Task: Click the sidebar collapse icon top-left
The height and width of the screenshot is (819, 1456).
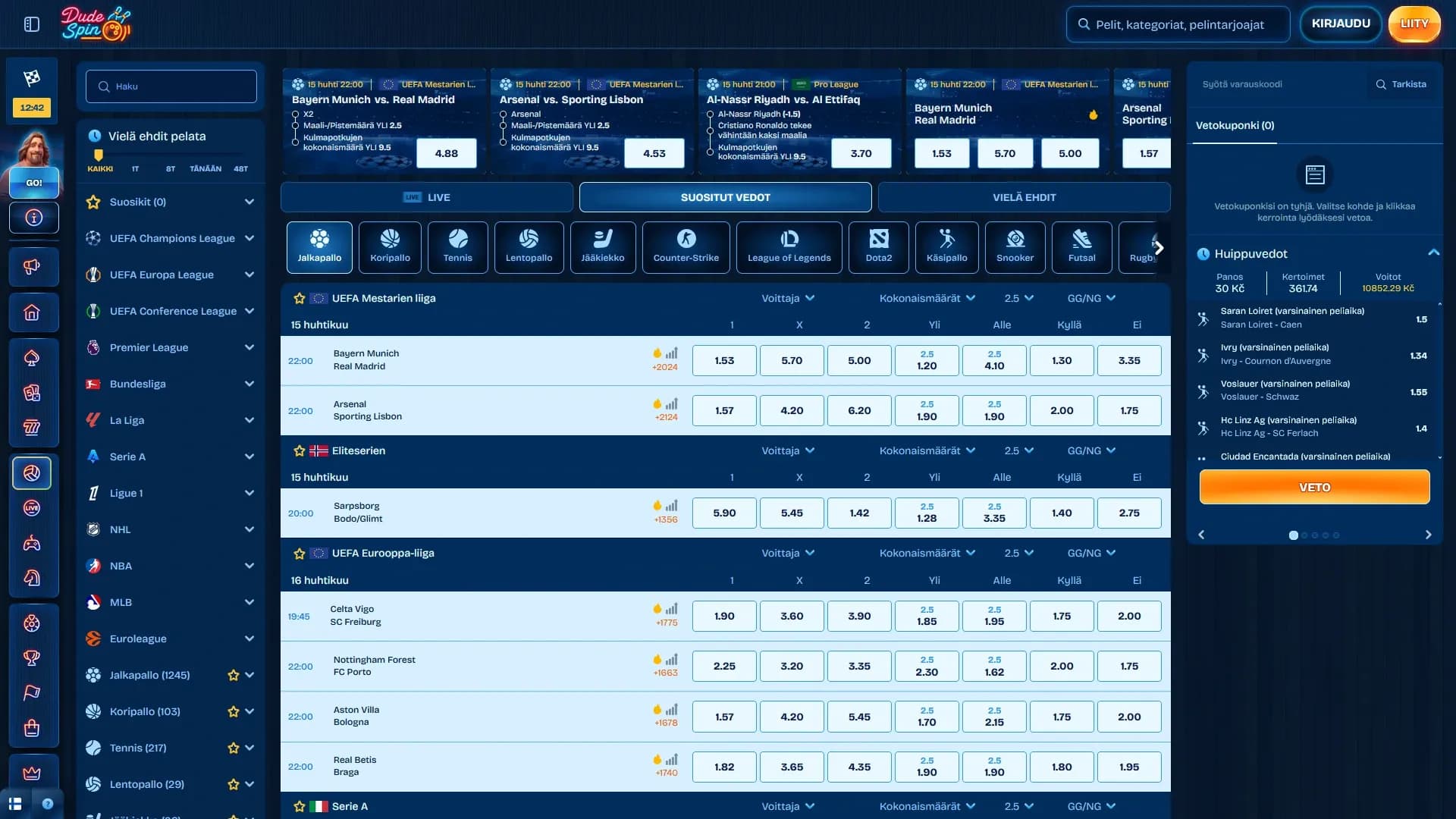Action: [x=32, y=24]
